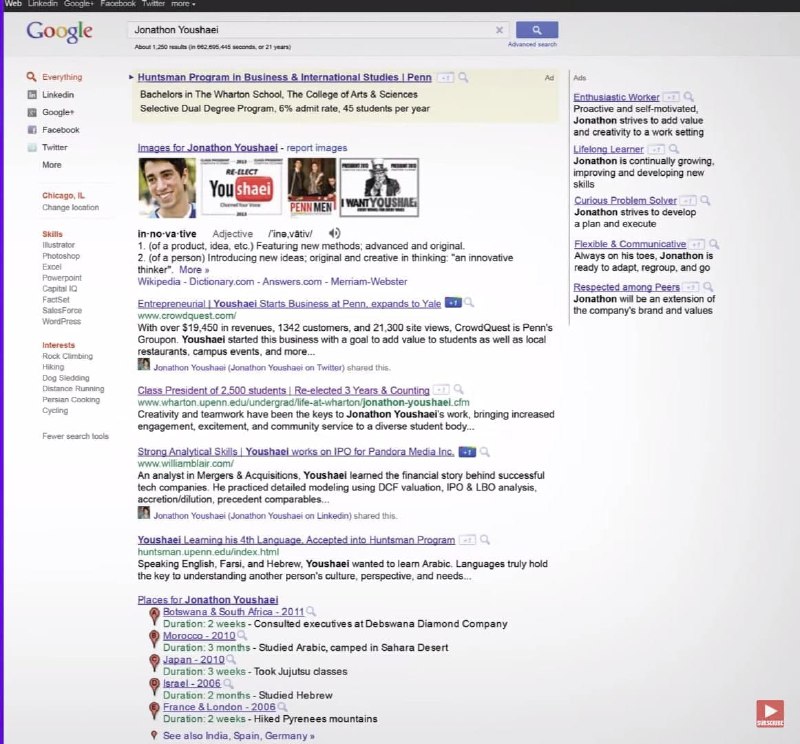Open the Advanced search link

(532, 44)
